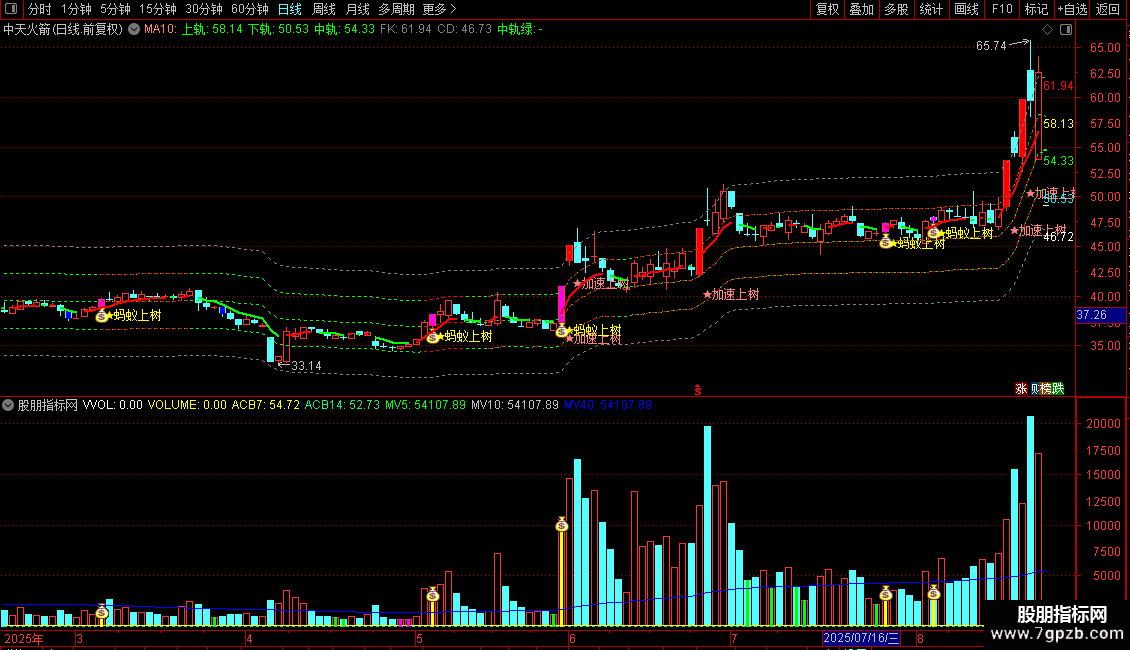Click the FK: 61.94 value
Screen dimensions: 1130x650
click(x=406, y=30)
